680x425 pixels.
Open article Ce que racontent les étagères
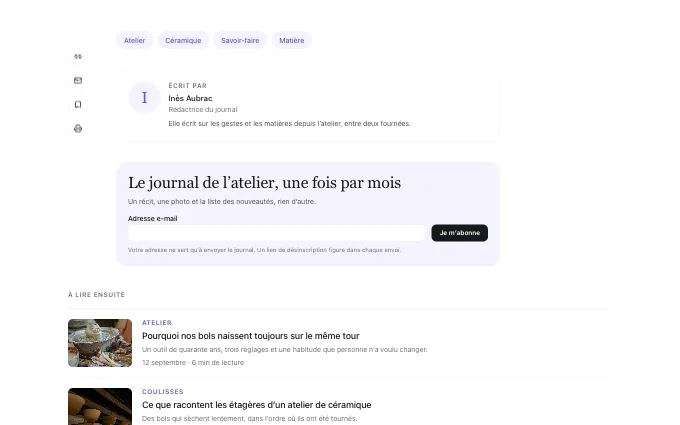[256, 405]
